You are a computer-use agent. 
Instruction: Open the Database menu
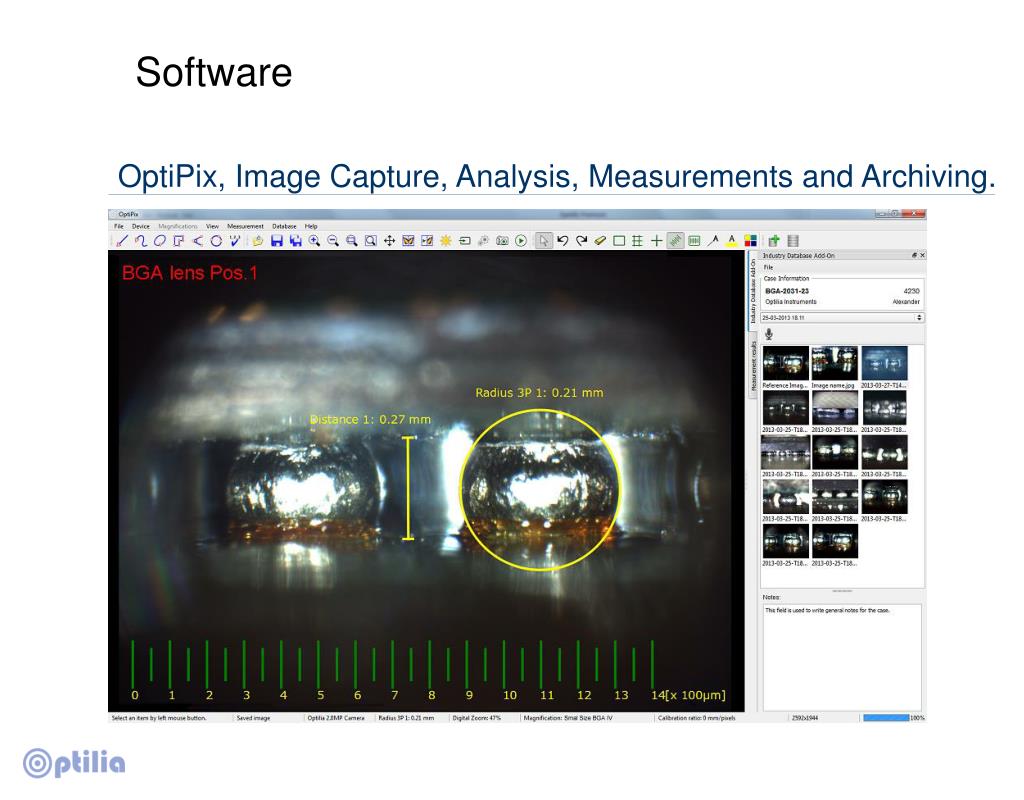(284, 227)
